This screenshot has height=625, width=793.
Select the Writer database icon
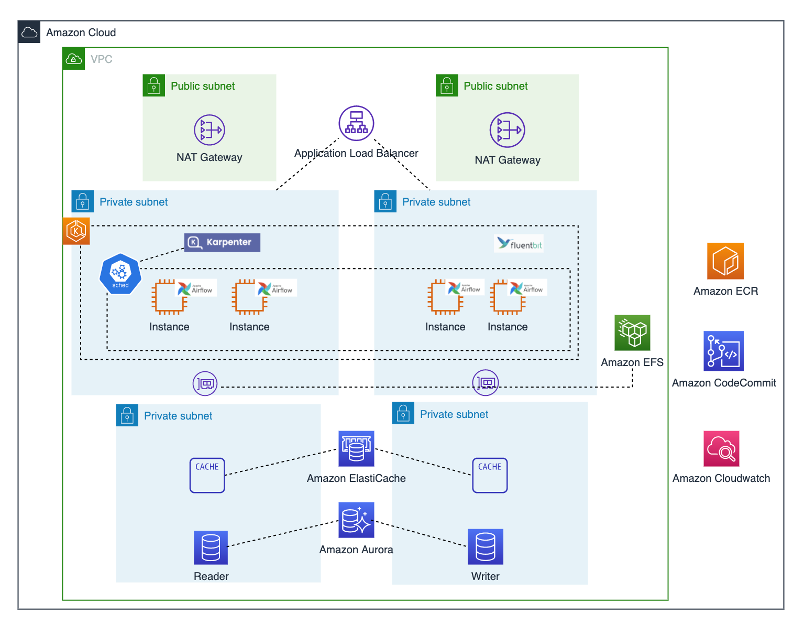pos(486,547)
